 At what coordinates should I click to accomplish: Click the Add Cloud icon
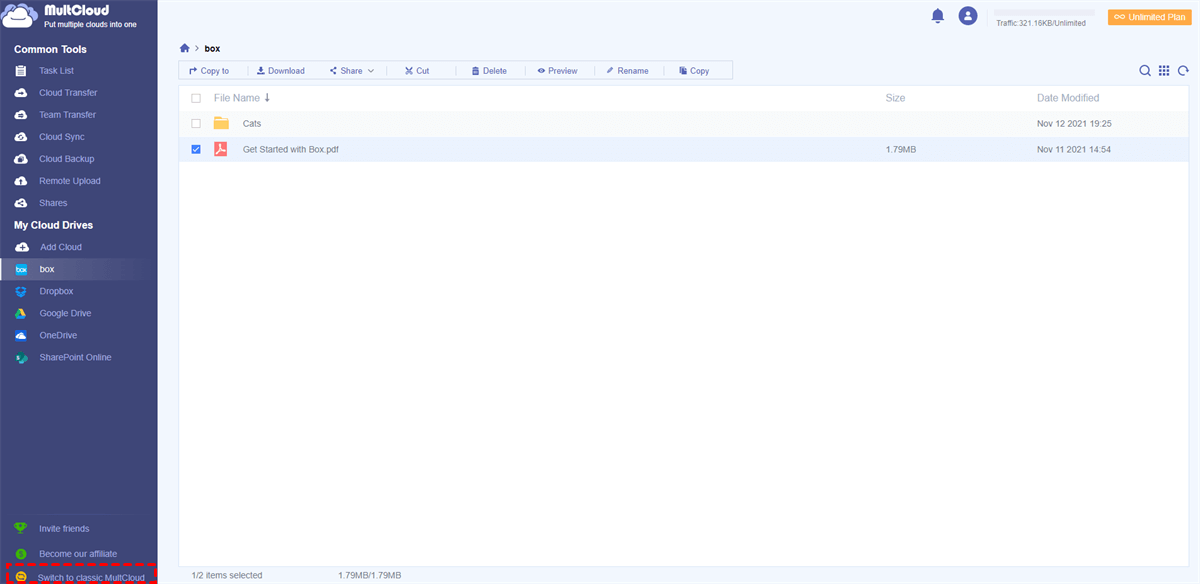[21, 247]
